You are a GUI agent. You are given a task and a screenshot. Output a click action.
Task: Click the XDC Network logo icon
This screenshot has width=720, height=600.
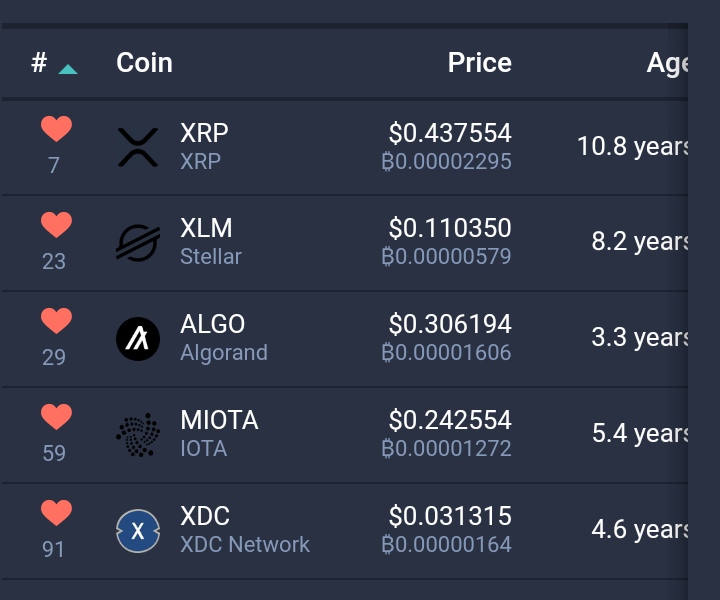coord(138,531)
